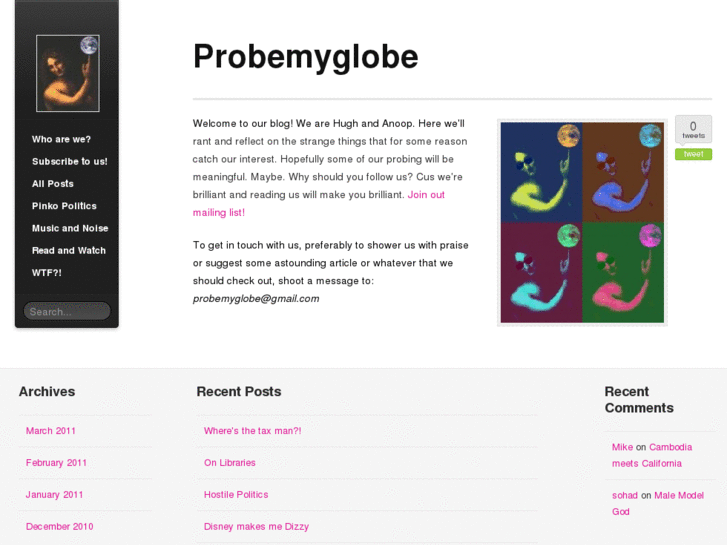The image size is (727, 545).
Task: Select 'Subscribe to us!' in sidebar
Action: point(69,161)
